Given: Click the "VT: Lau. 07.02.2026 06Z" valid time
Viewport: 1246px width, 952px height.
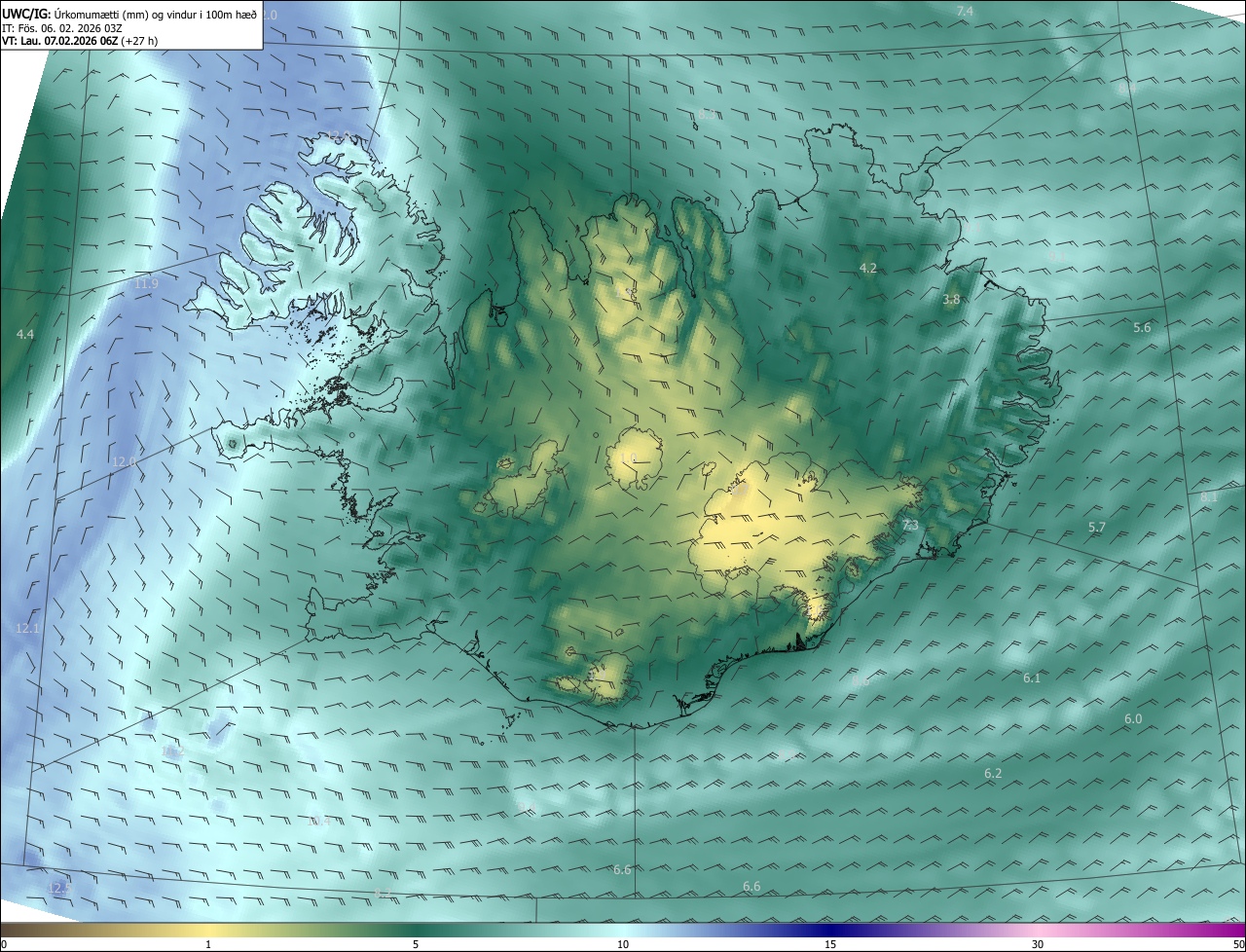Looking at the screenshot, I should coord(59,41).
